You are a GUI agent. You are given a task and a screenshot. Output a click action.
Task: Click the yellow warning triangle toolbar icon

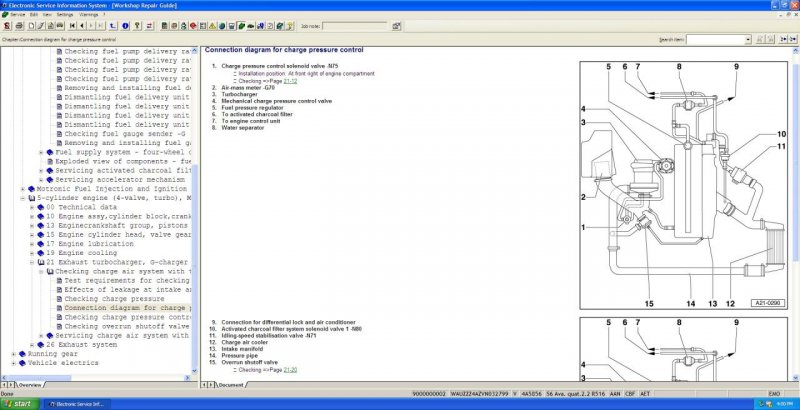212,26
